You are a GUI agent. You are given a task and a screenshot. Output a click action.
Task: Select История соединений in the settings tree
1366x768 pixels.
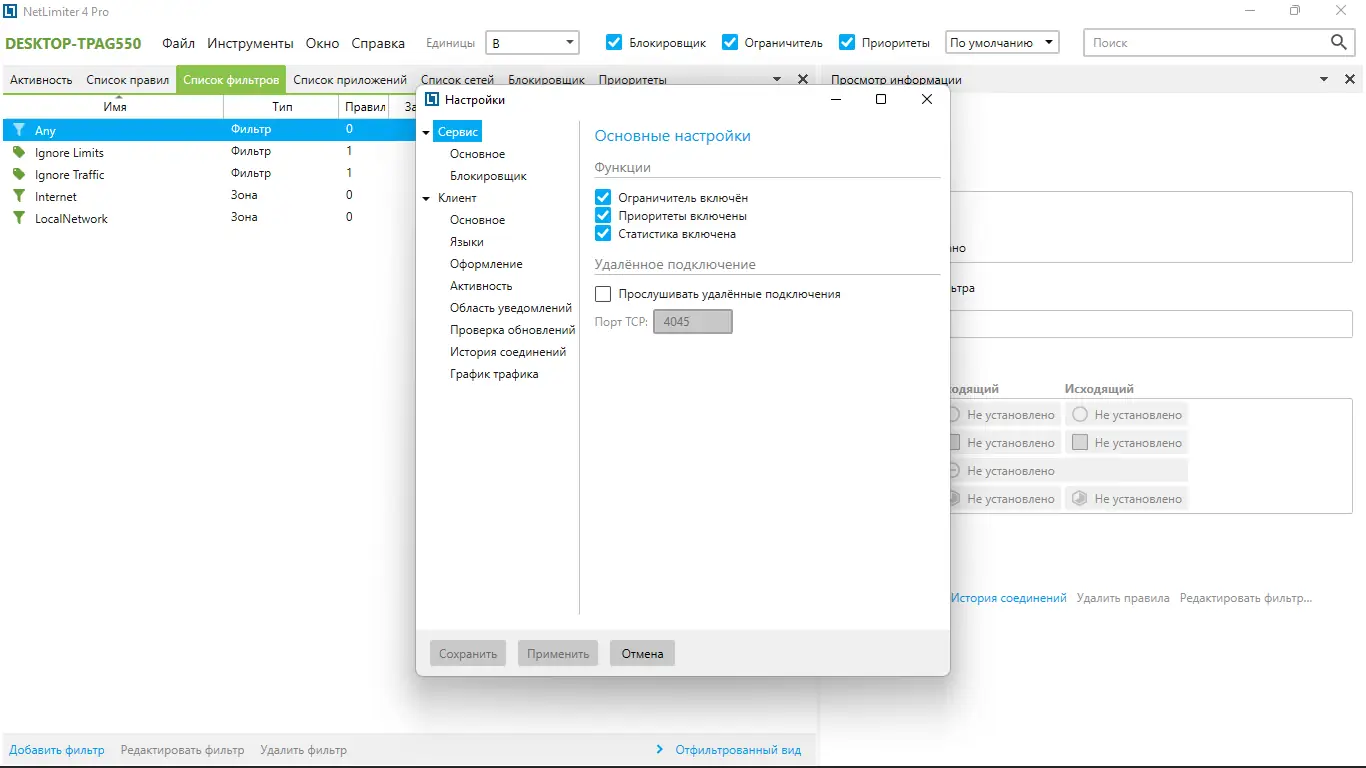point(508,352)
